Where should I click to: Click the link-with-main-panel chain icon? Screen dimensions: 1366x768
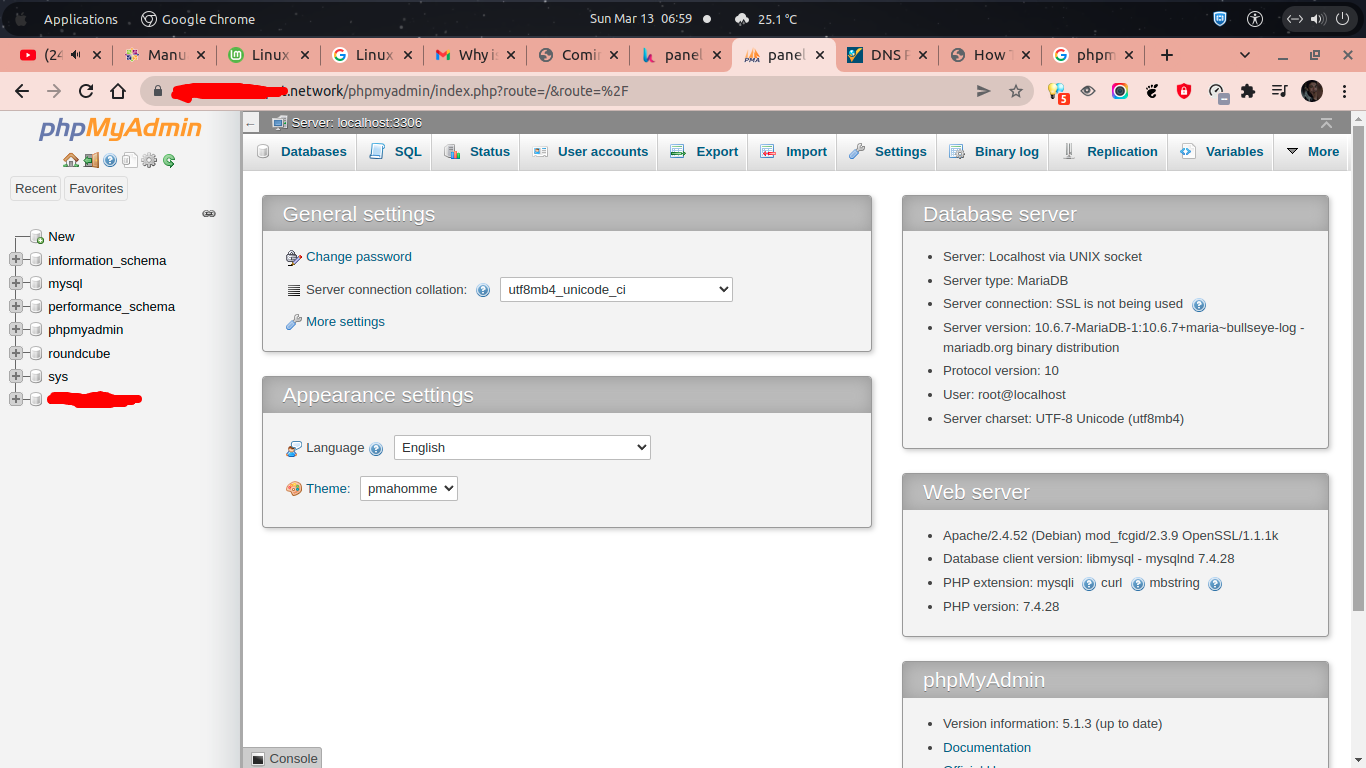209,214
